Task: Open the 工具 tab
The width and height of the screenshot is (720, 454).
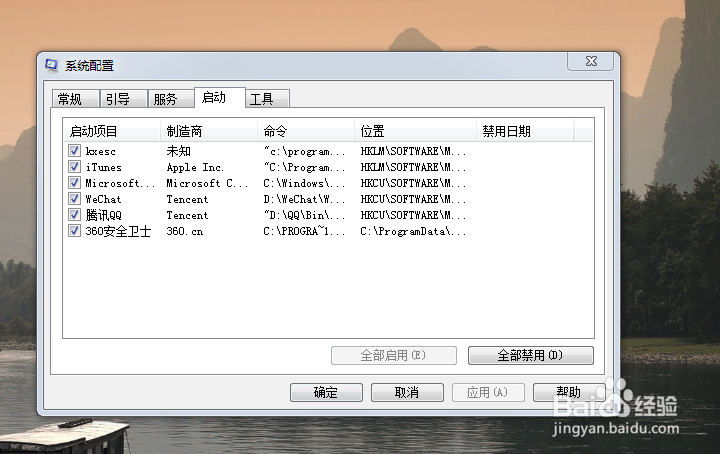Action: click(x=267, y=99)
